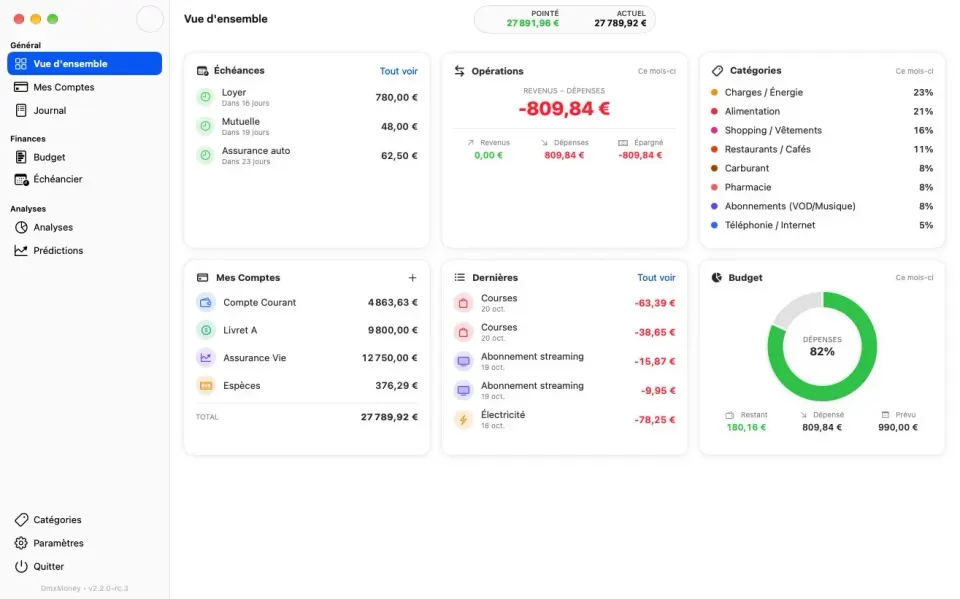Click streaming -15,87 € screen icon
The image size is (960, 599).
point(463,361)
